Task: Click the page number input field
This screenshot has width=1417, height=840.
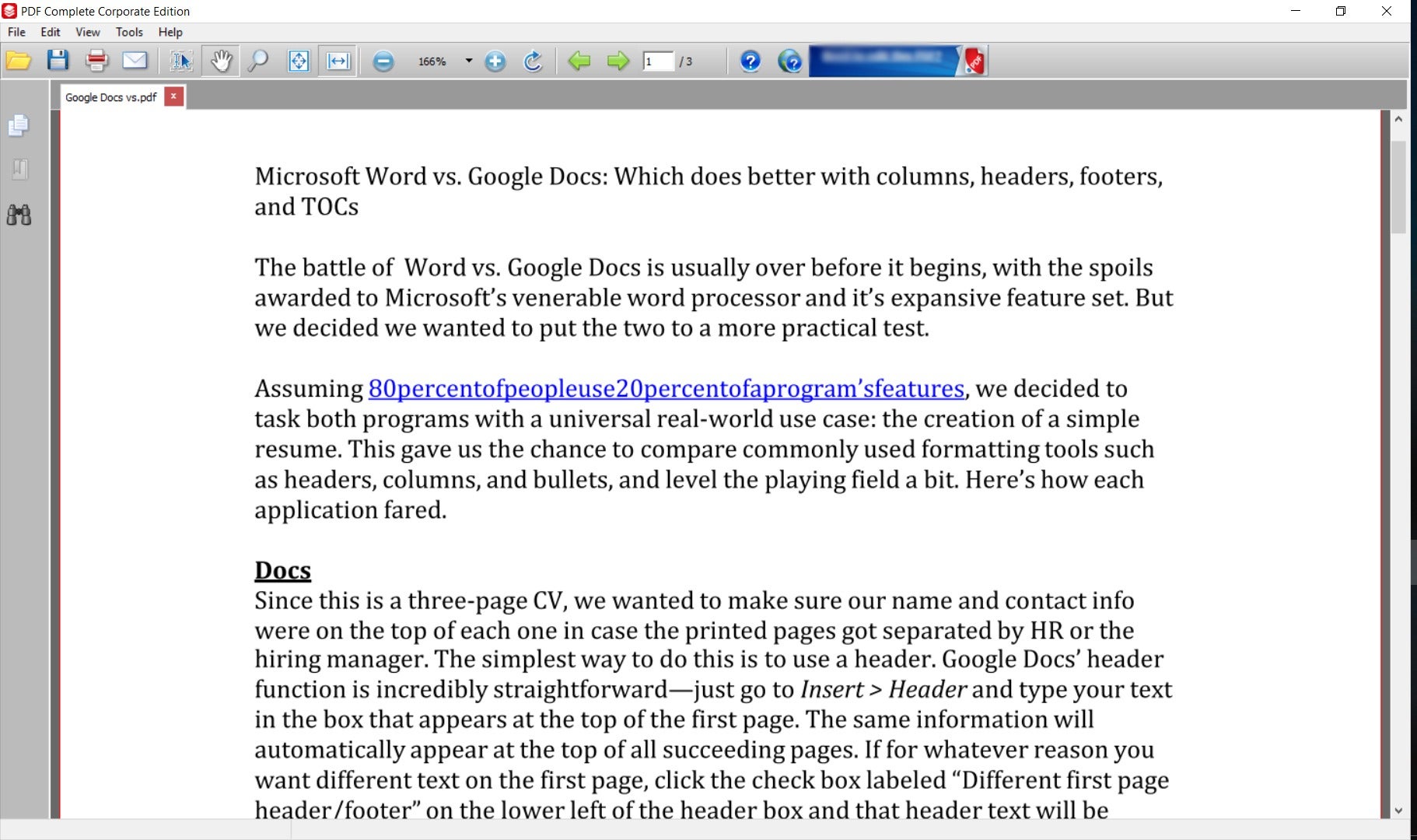Action: coord(658,61)
